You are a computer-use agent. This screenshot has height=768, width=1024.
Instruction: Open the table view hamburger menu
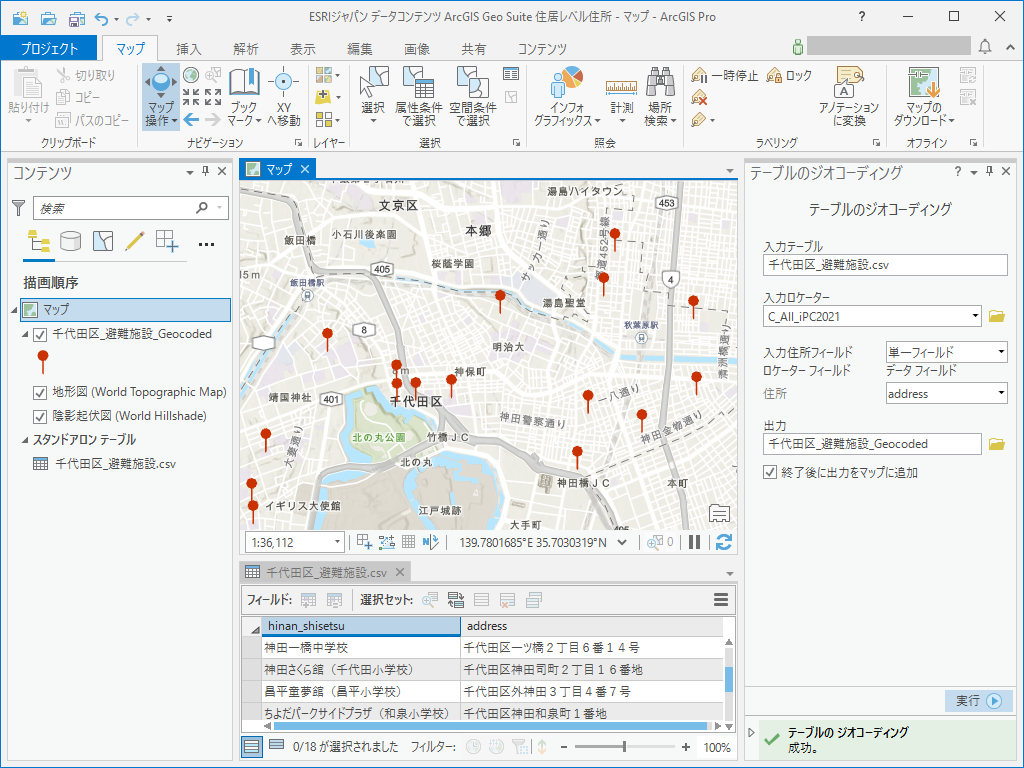pyautogui.click(x=721, y=600)
